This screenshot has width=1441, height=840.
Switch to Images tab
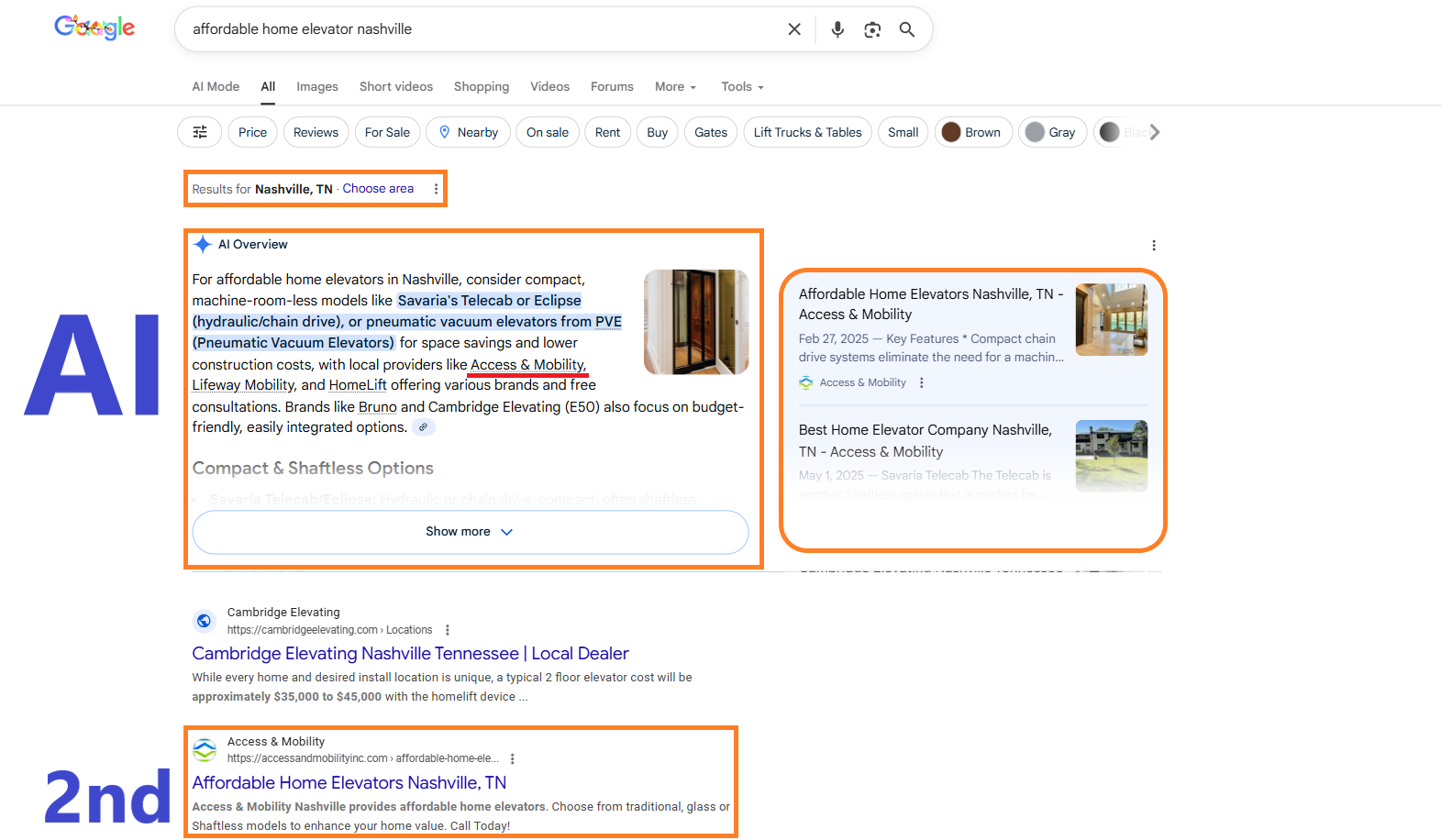point(317,86)
